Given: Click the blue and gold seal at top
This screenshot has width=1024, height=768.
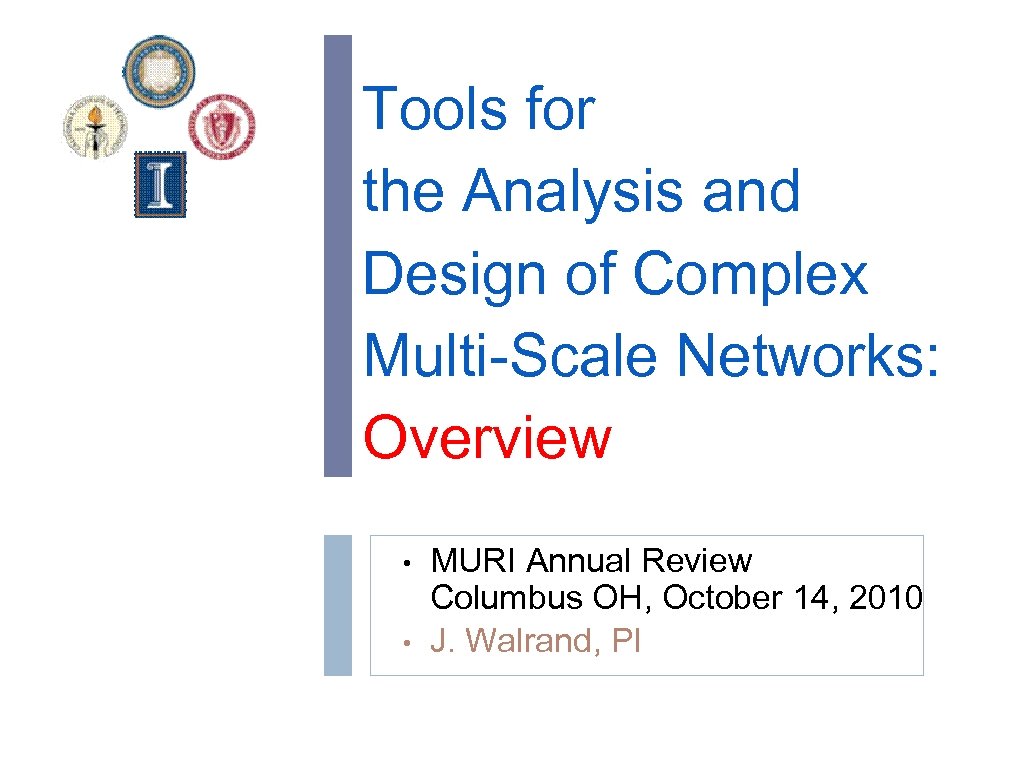Looking at the screenshot, I should click(x=160, y=71).
